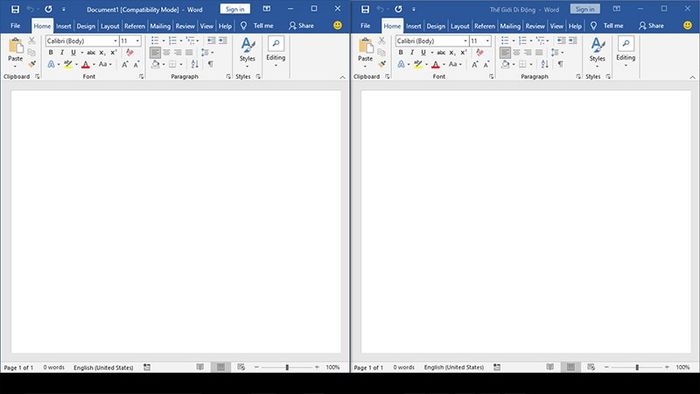Screen dimensions: 700x394
Task: Click Bullets list icon in Document1 window
Action: (155, 41)
